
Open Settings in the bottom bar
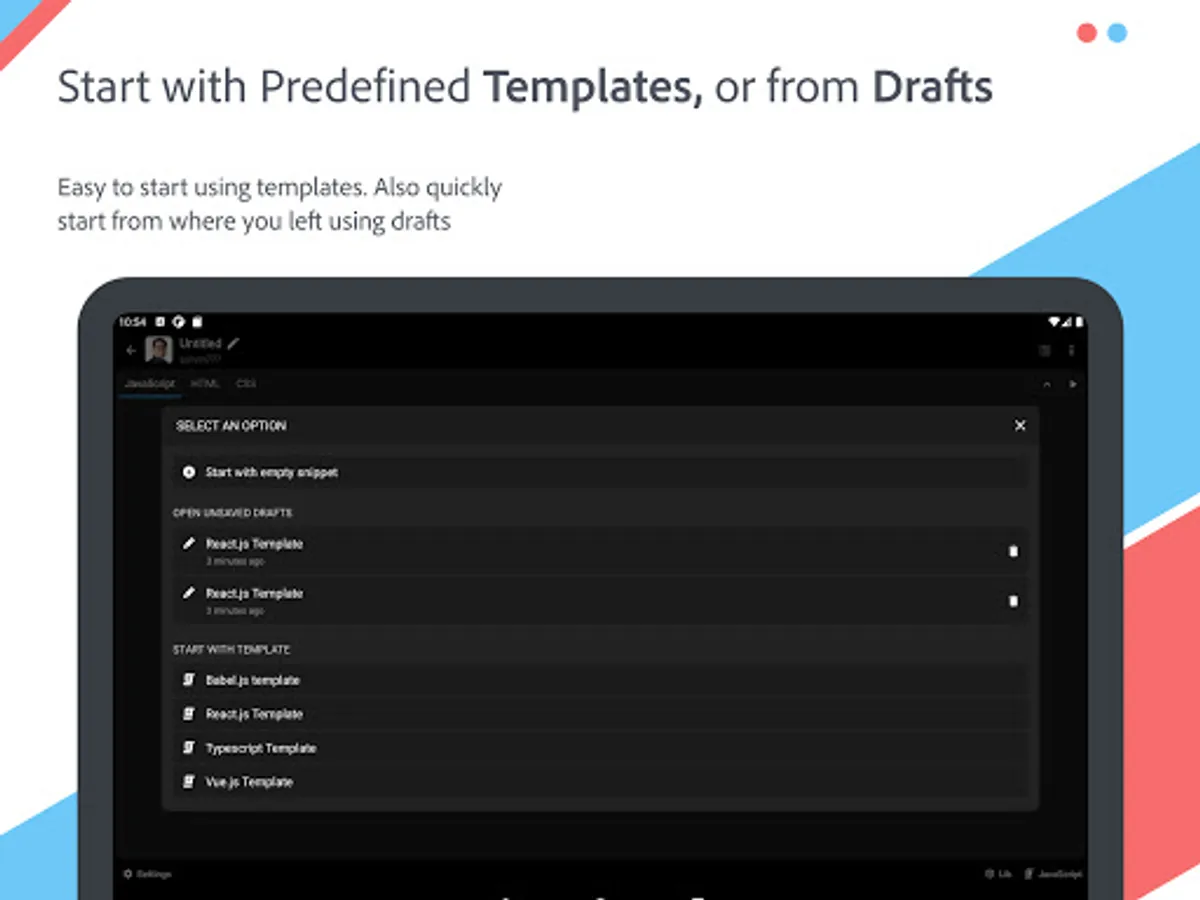(148, 874)
